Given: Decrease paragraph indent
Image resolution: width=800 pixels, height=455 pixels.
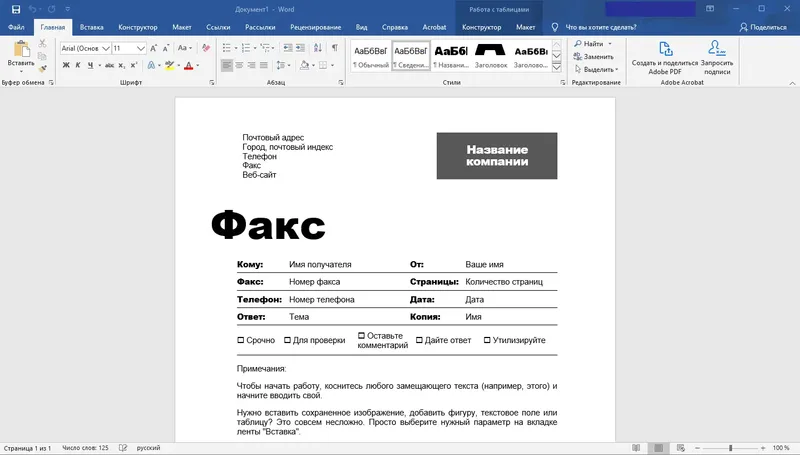Looking at the screenshot, I should click(x=288, y=48).
